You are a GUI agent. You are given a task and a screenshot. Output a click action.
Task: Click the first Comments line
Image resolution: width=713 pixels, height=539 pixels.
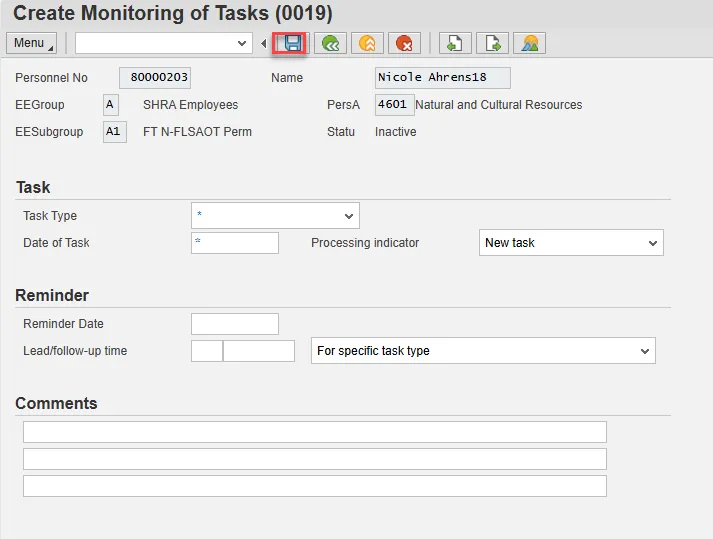click(x=314, y=432)
